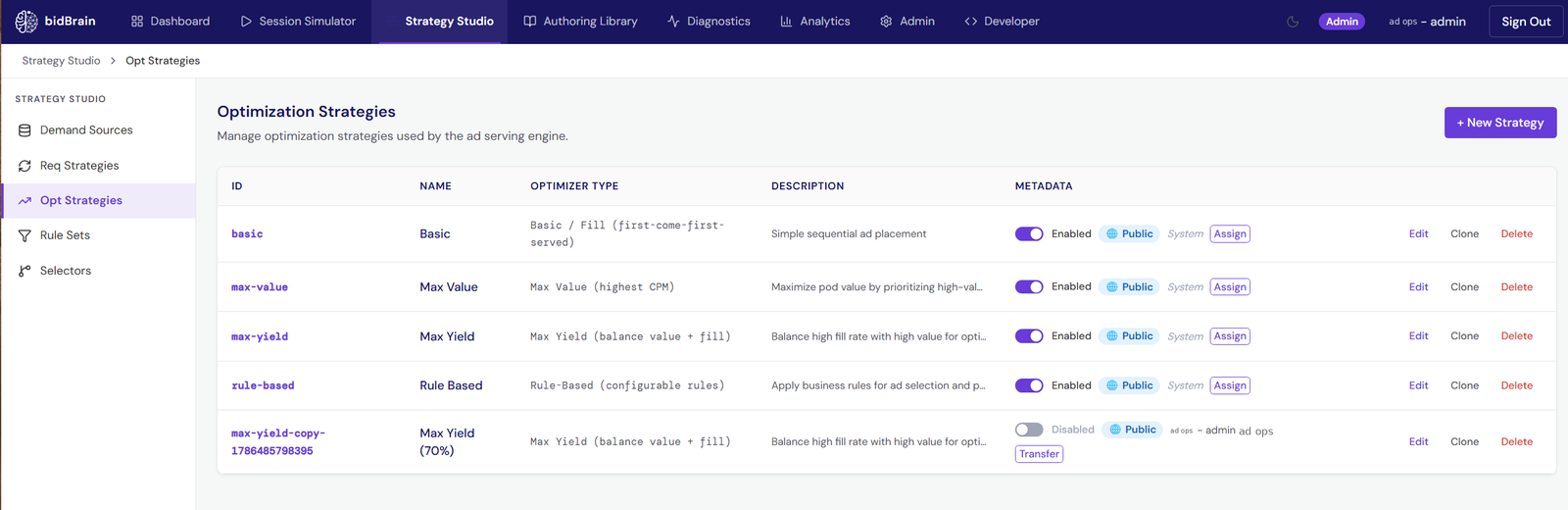
Task: Open the Developer tab
Action: coord(1002,22)
